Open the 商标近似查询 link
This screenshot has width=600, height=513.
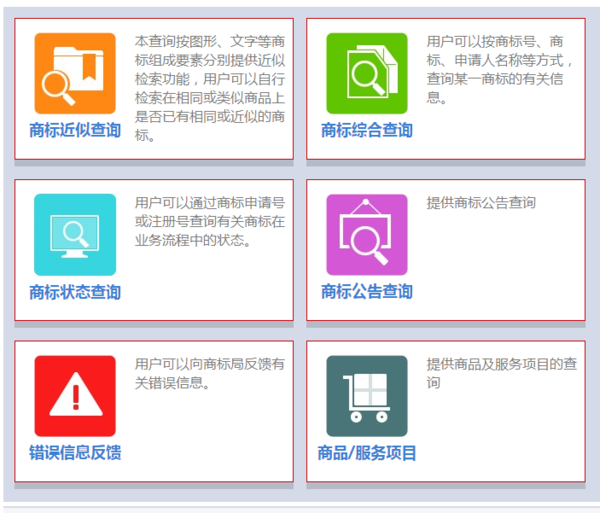[75, 130]
